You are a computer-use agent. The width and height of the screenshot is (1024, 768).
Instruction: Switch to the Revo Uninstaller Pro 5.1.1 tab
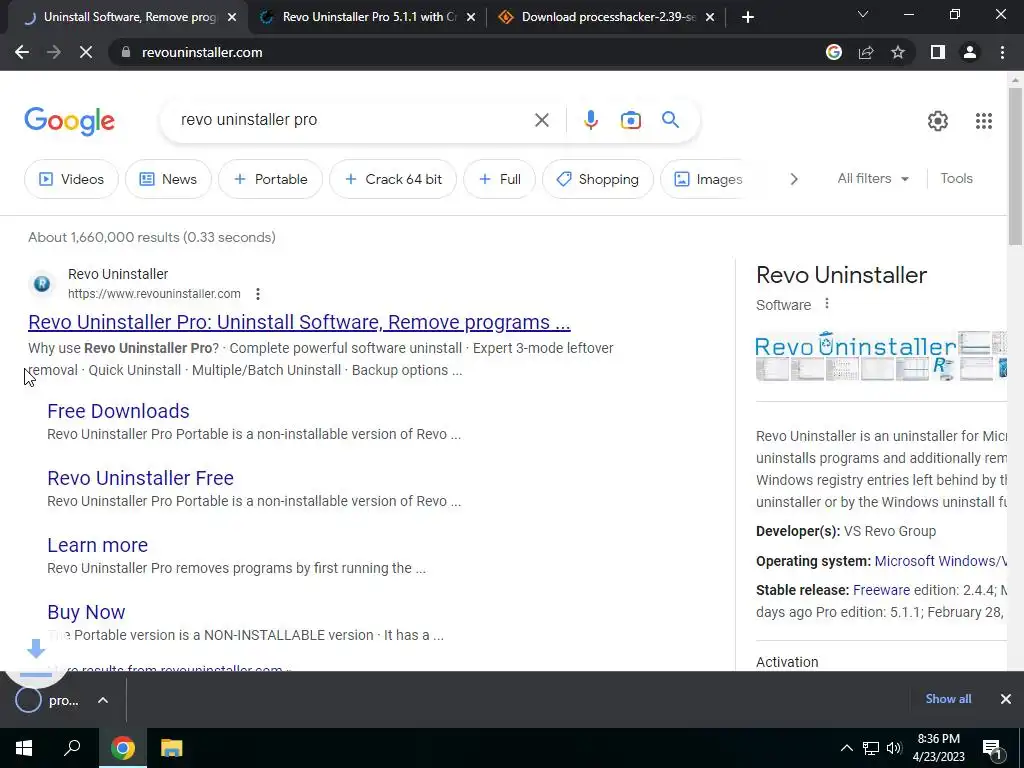[368, 17]
